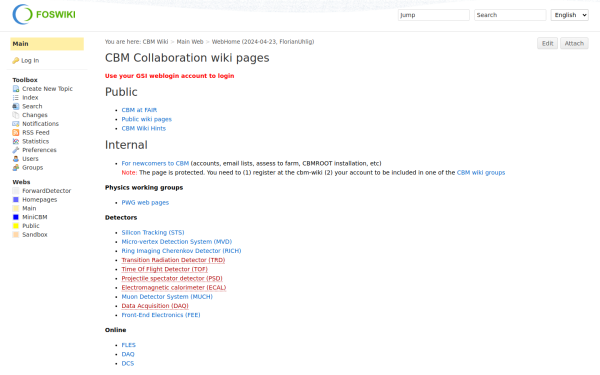This screenshot has height=375, width=600.
Task: Select the highlighted Main sidebar item
Action: (x=47, y=44)
